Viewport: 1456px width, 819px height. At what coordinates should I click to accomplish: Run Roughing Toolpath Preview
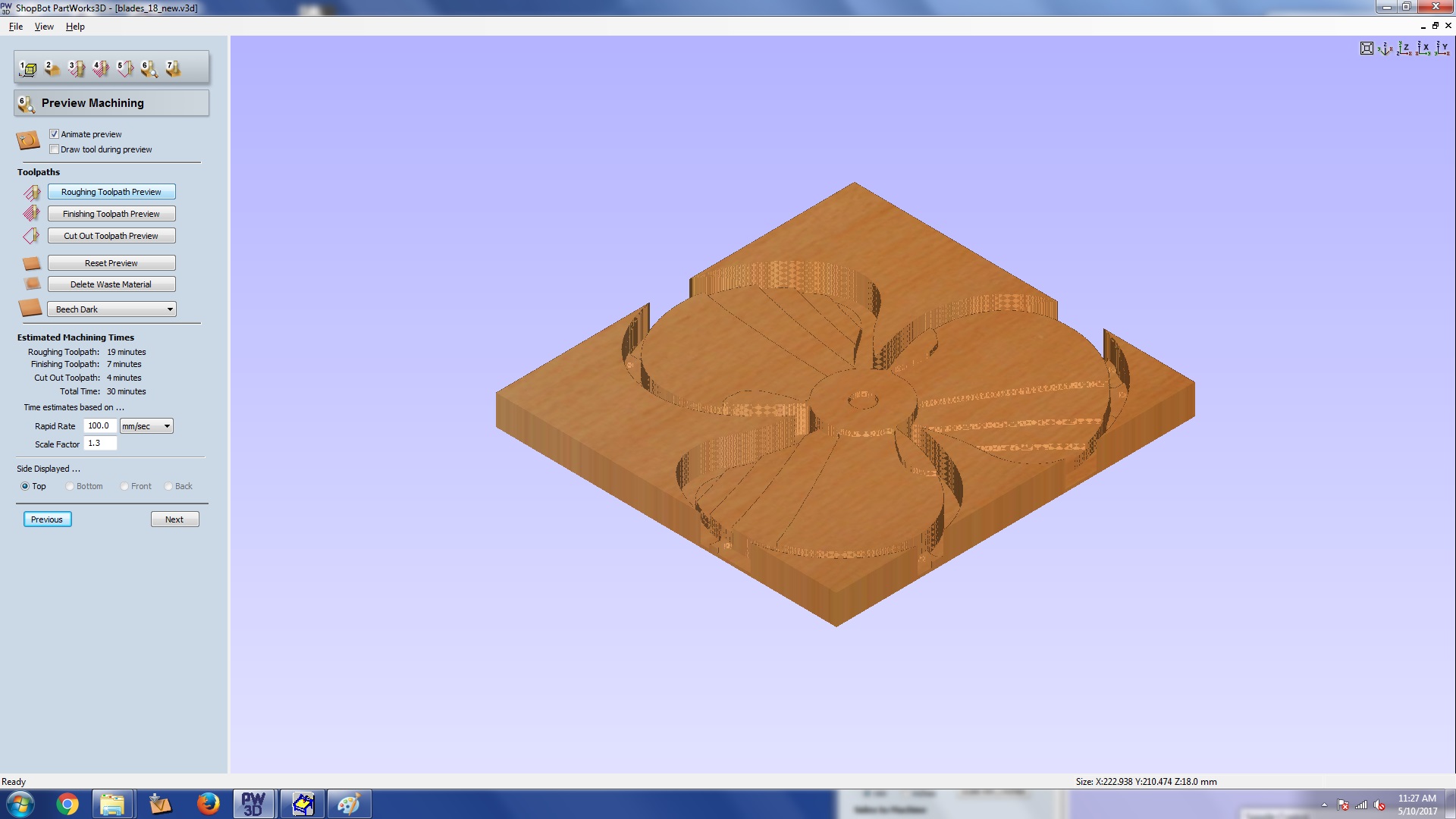click(111, 192)
